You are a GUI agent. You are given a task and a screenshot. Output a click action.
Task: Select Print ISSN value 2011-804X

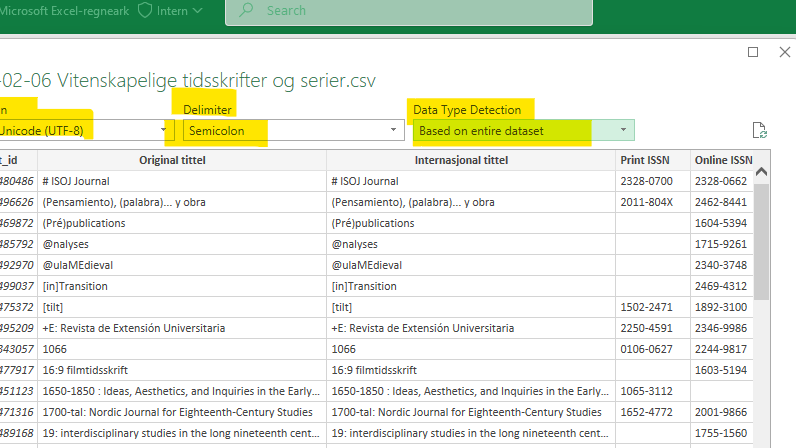pyautogui.click(x=646, y=202)
